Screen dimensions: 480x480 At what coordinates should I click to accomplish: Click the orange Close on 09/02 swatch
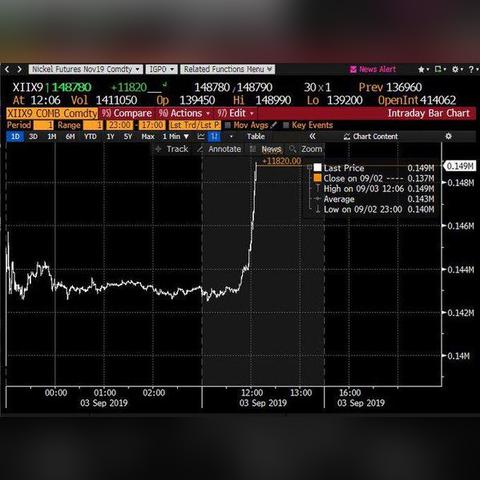point(317,178)
